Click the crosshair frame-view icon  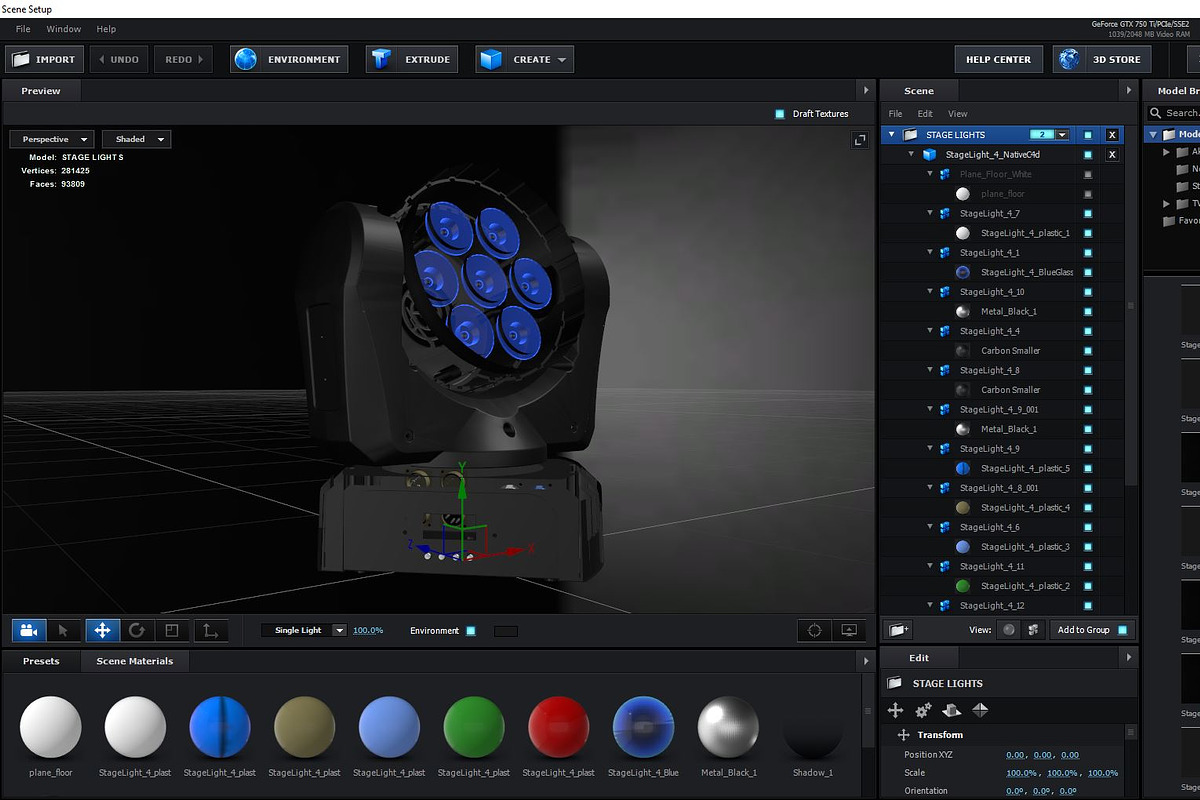[814, 630]
